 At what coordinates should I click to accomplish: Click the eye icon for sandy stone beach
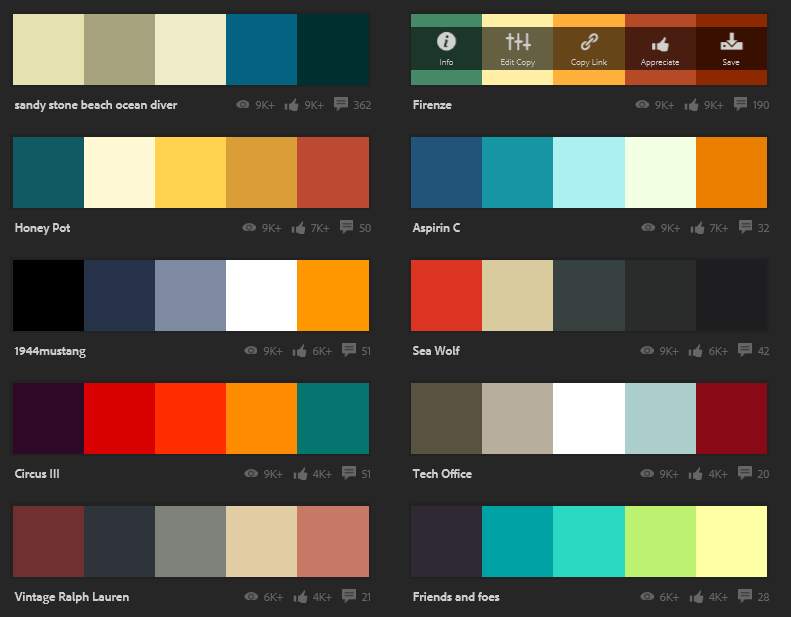pyautogui.click(x=243, y=104)
